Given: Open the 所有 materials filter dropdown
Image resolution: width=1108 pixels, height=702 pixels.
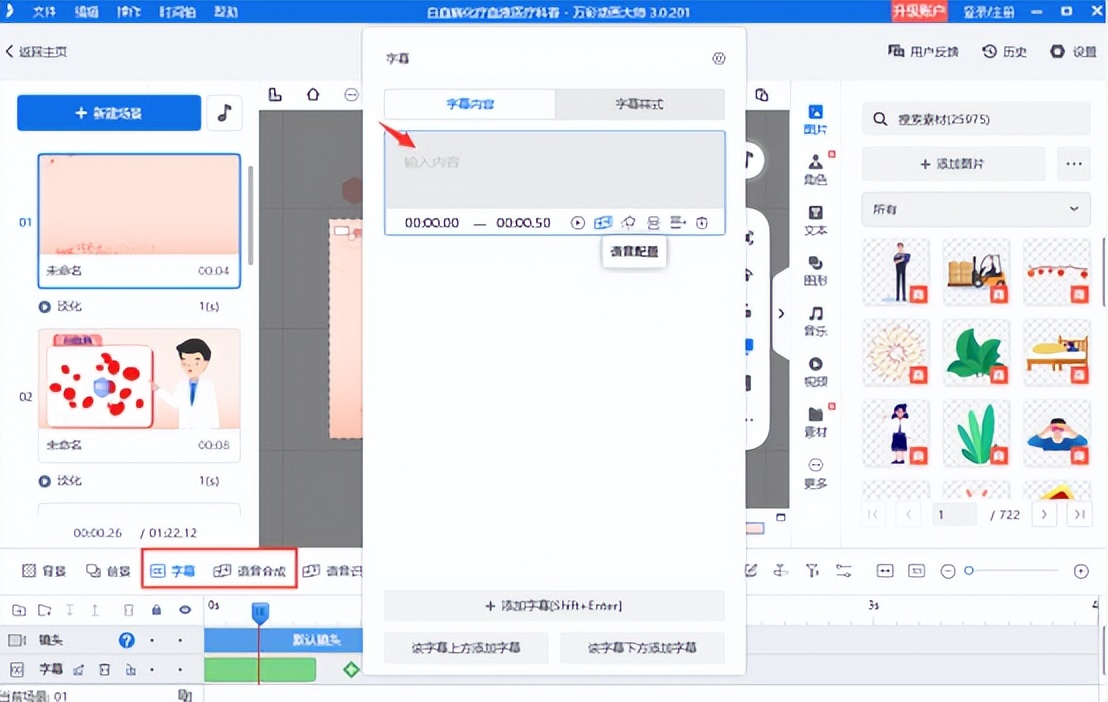Looking at the screenshot, I should point(975,209).
